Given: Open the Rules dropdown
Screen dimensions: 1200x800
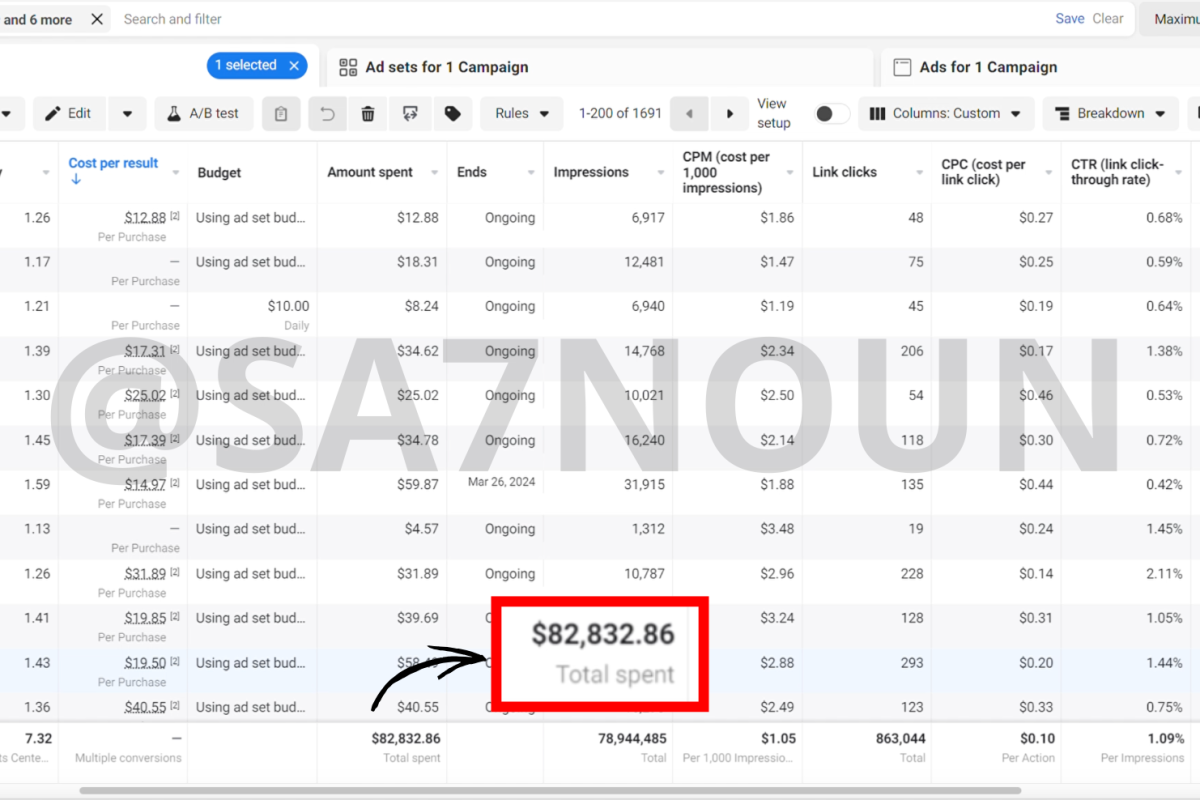Looking at the screenshot, I should [522, 114].
